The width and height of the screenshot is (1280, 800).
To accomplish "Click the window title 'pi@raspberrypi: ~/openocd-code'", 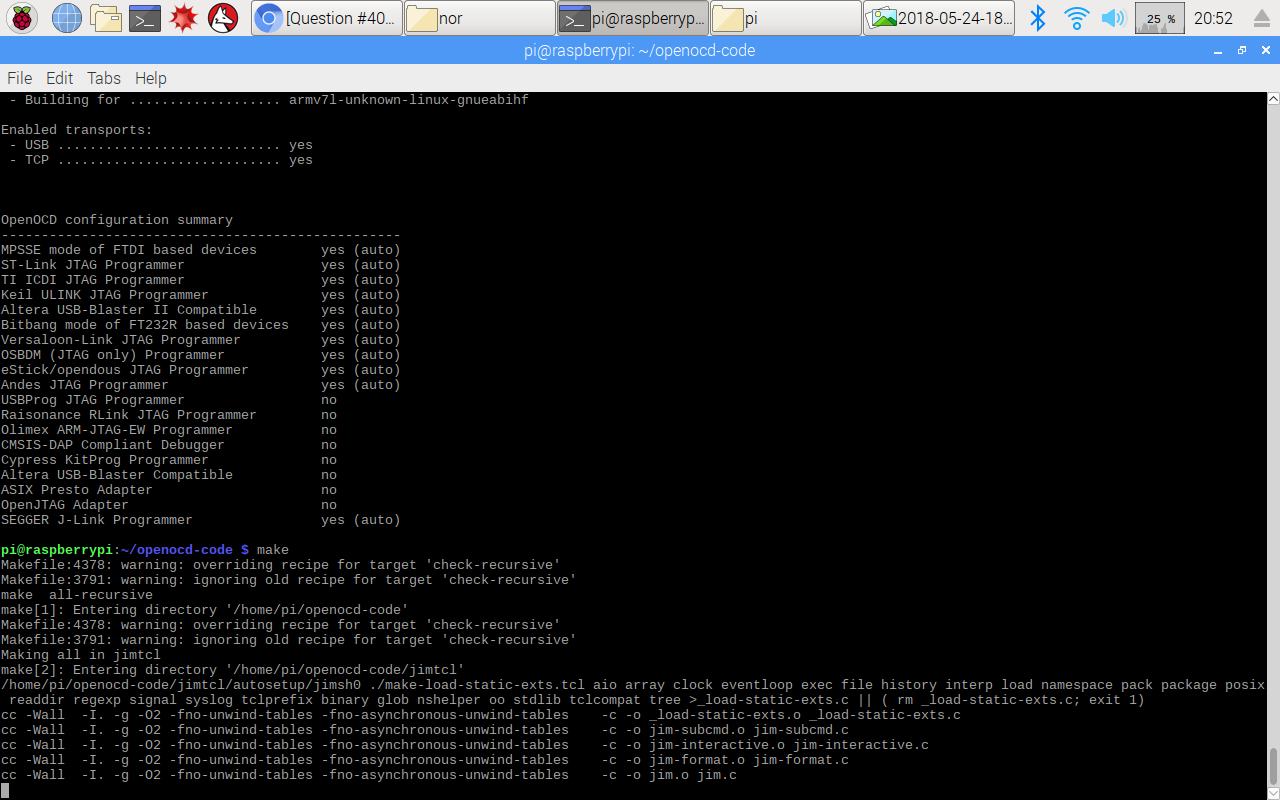I will pos(639,50).
